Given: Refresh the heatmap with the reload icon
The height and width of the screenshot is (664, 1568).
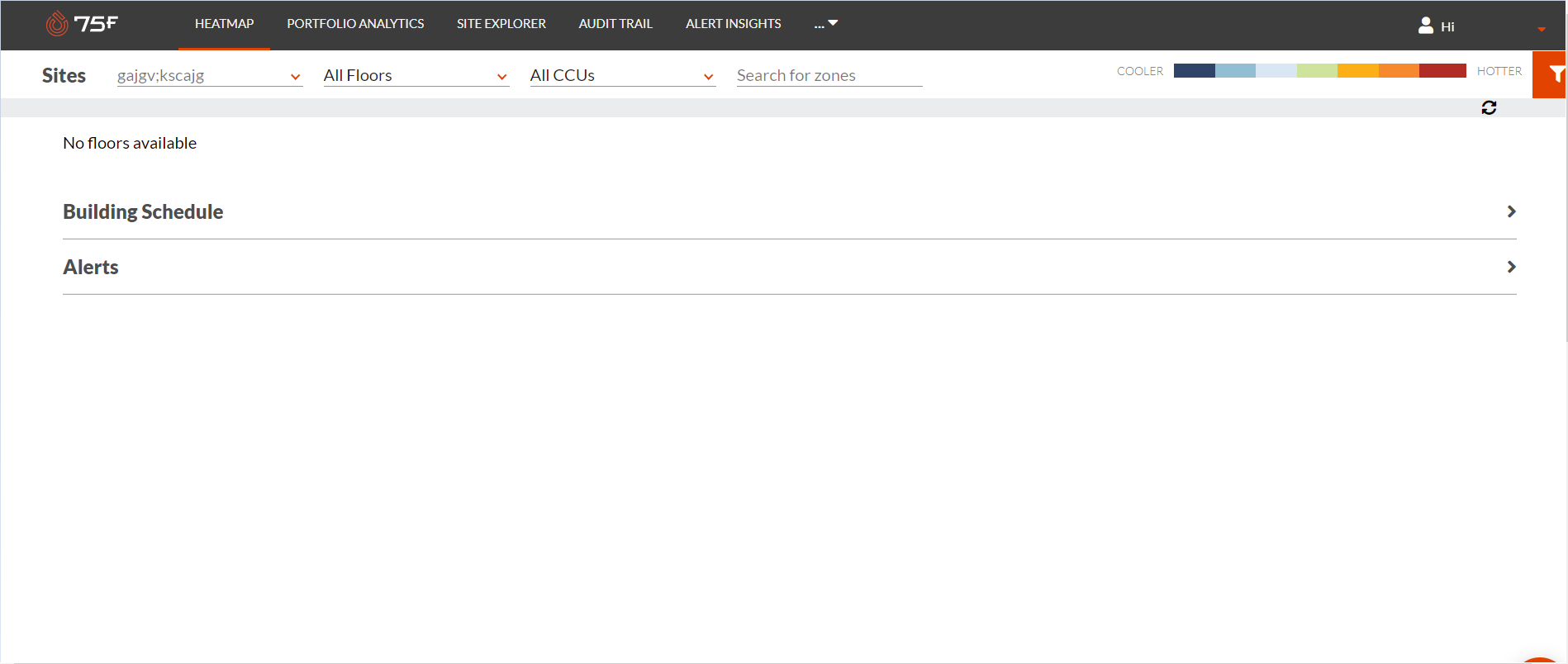Looking at the screenshot, I should click(1489, 108).
